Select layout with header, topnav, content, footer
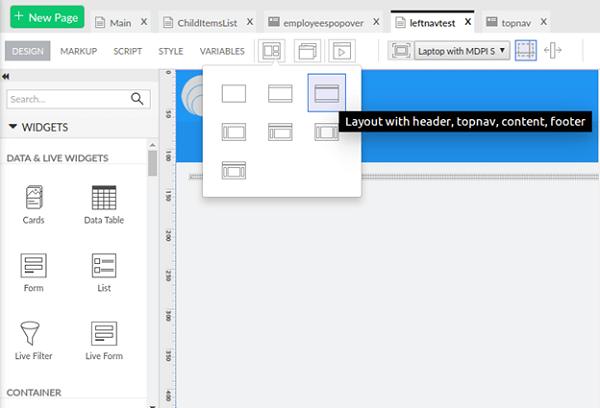600x408 pixels. click(x=327, y=94)
